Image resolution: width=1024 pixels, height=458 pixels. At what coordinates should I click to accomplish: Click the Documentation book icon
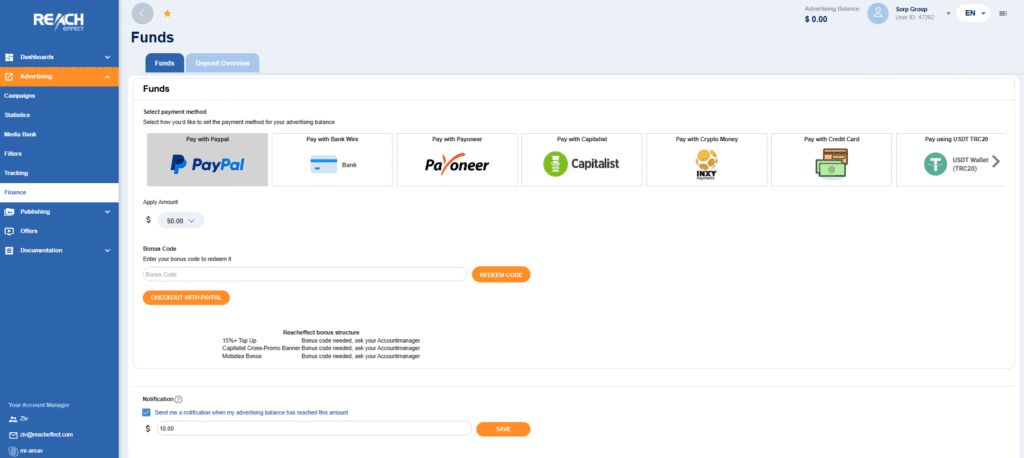(x=9, y=250)
